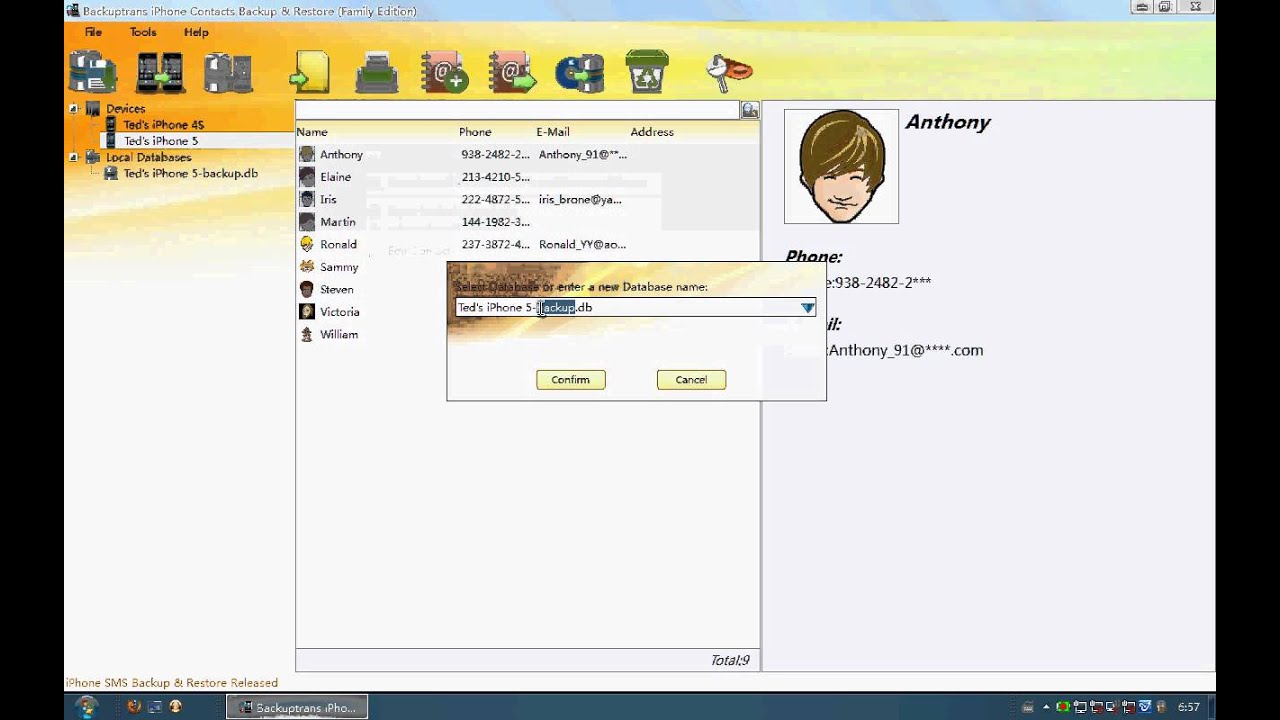Click the contacts search input field
The height and width of the screenshot is (720, 1280).
pos(518,110)
